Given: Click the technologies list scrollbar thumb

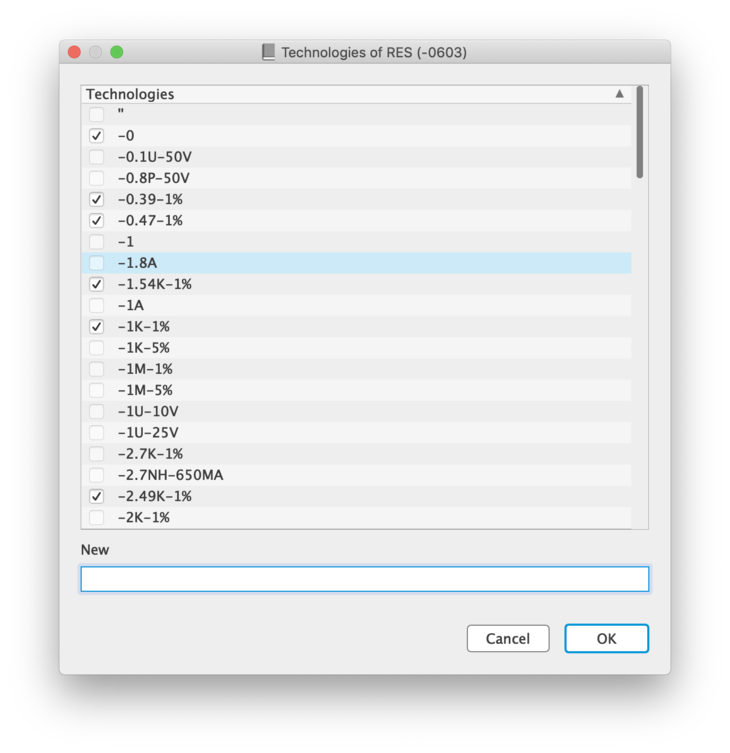Looking at the screenshot, I should (x=639, y=132).
